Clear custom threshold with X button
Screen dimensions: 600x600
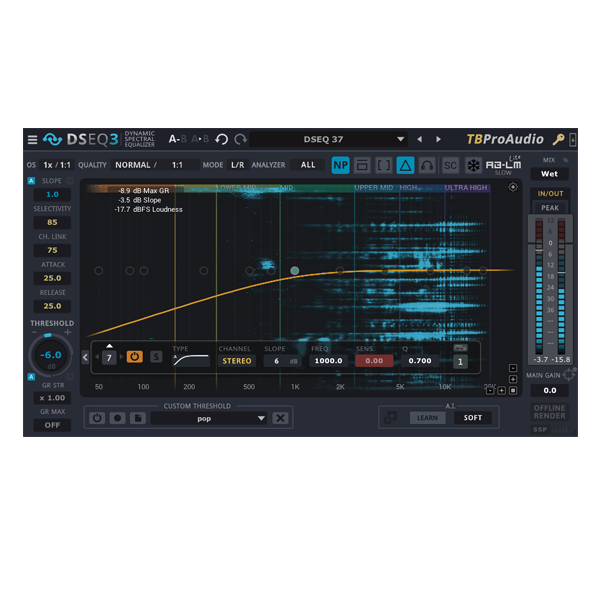[280, 418]
